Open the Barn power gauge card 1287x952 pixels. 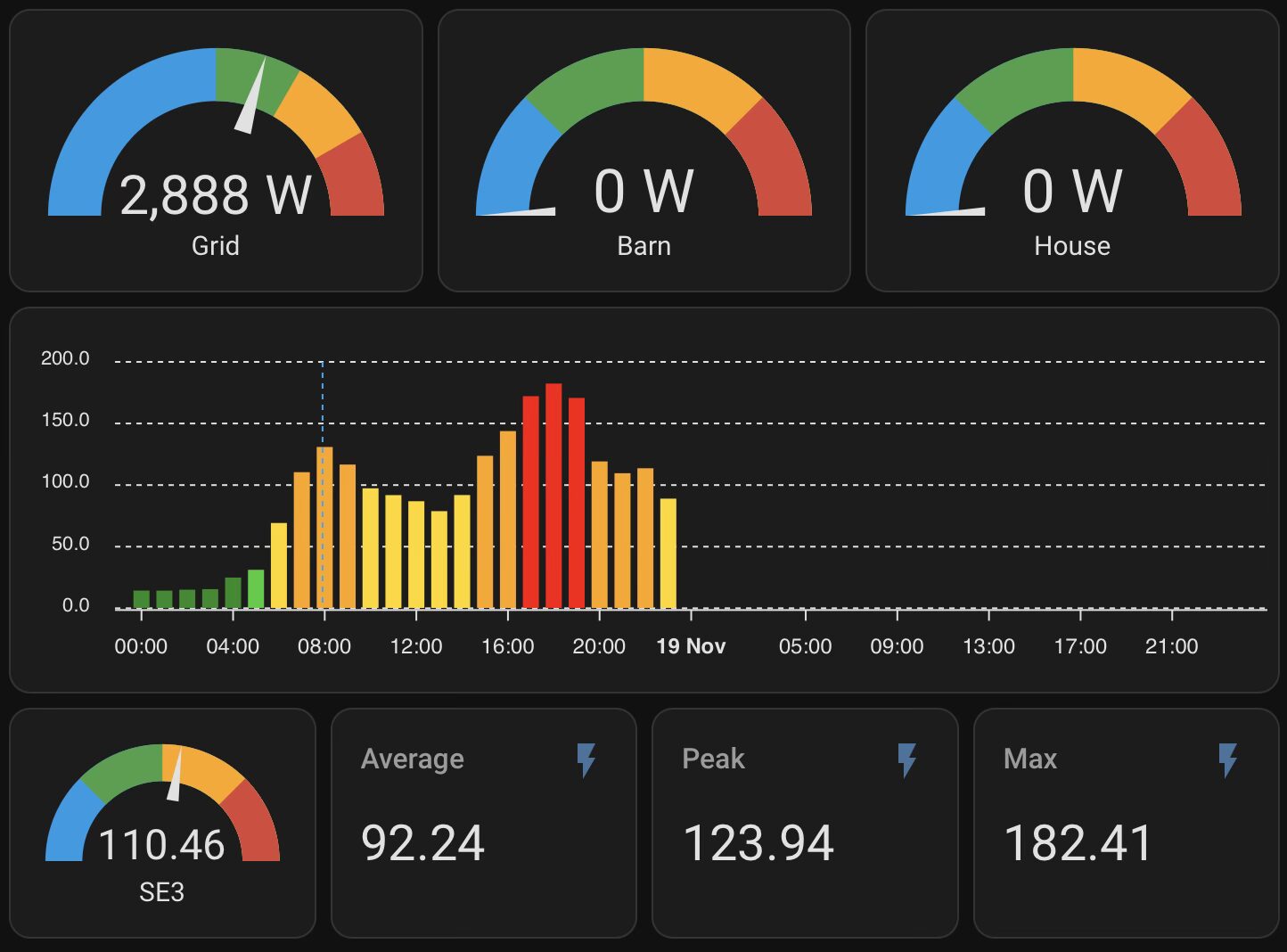(643, 152)
